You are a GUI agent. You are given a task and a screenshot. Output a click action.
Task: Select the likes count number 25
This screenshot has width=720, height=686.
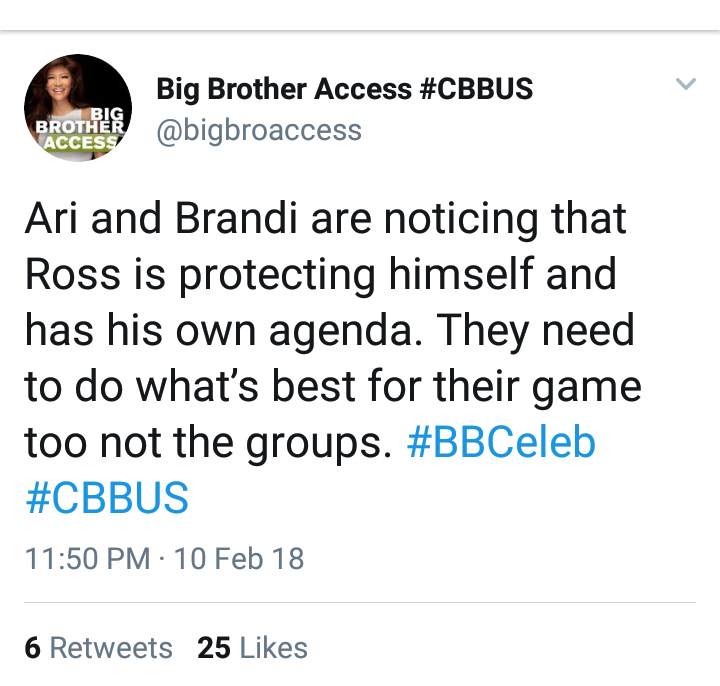pyautogui.click(x=214, y=648)
